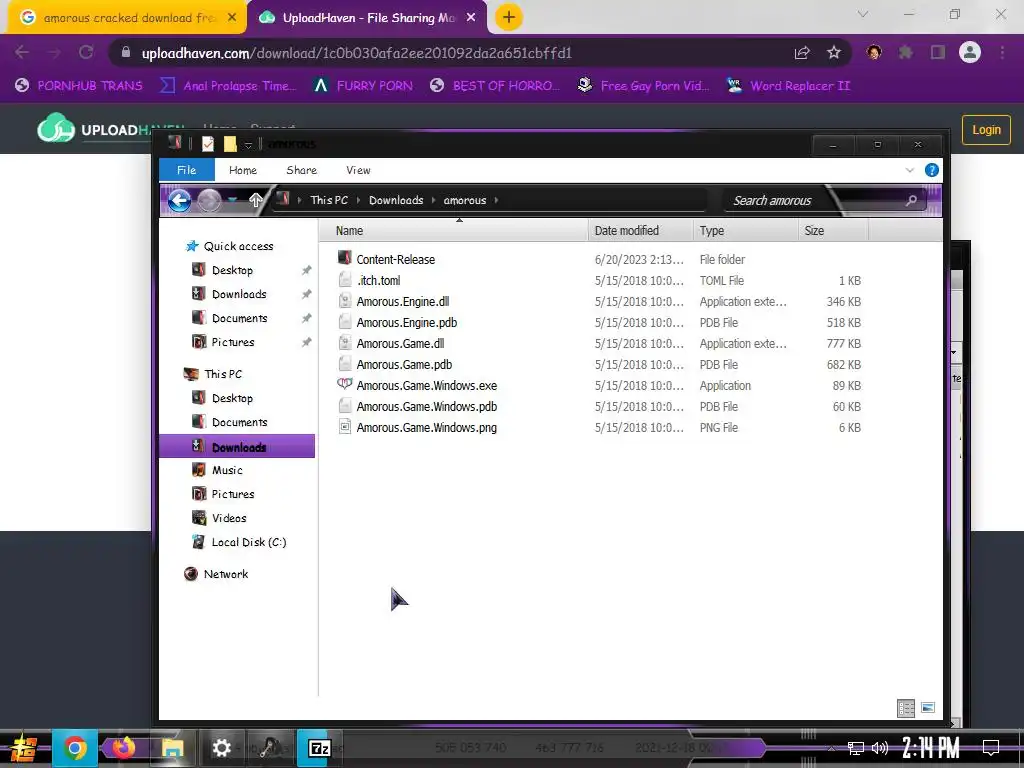Screen dimensions: 1024x768
Task: Switch to details view layout icon
Action: pyautogui.click(x=906, y=709)
